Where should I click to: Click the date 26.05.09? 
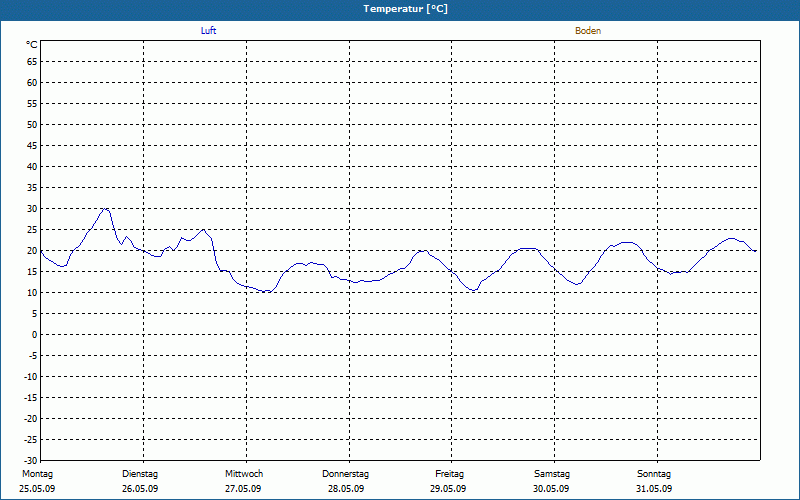140,489
